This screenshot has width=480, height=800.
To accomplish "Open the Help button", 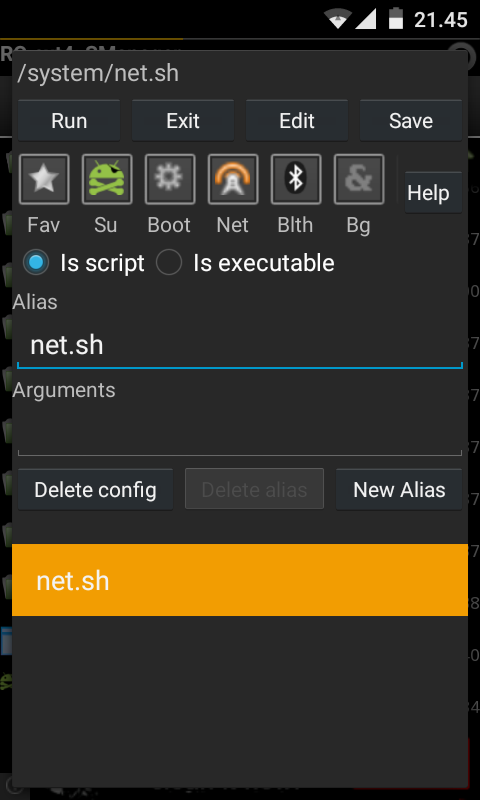I will pyautogui.click(x=433, y=193).
